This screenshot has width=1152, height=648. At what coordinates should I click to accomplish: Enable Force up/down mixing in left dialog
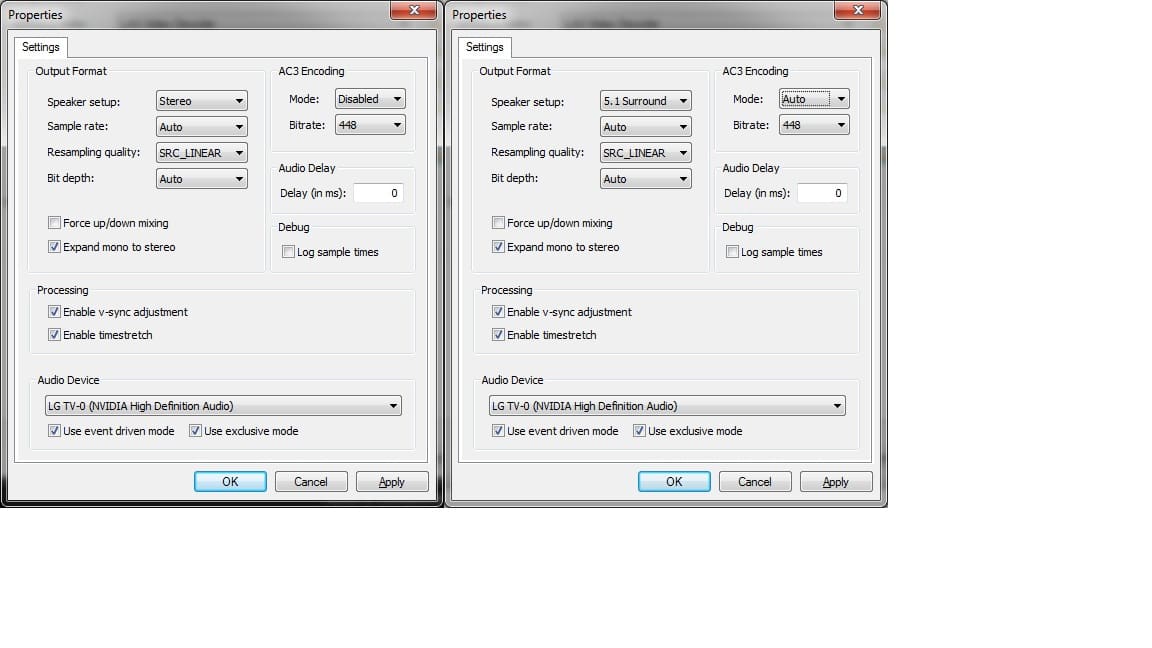(55, 223)
